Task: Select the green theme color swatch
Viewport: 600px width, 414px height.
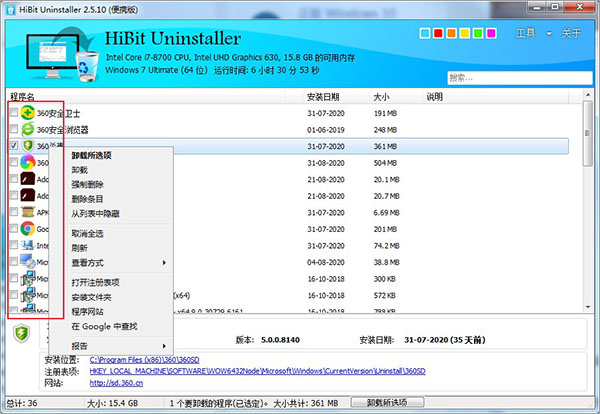Action: coord(478,33)
